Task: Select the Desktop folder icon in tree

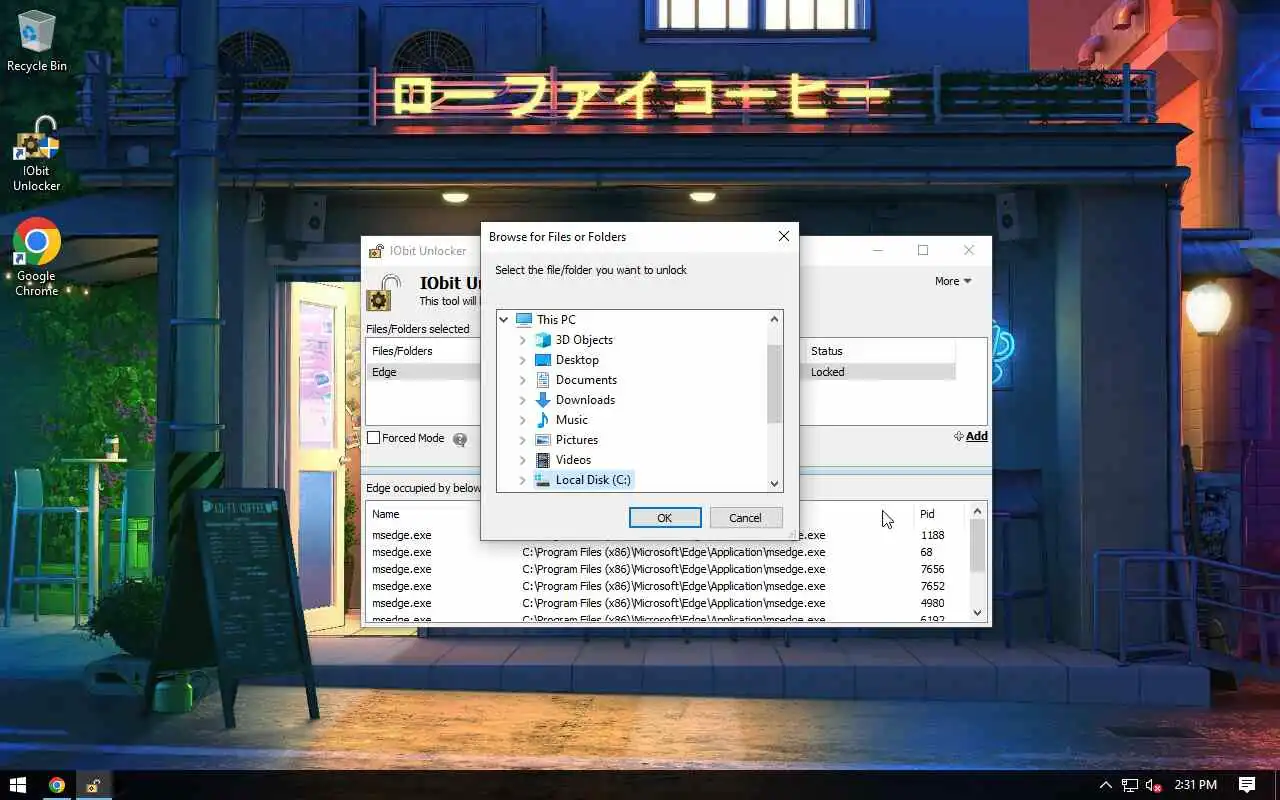Action: (542, 360)
